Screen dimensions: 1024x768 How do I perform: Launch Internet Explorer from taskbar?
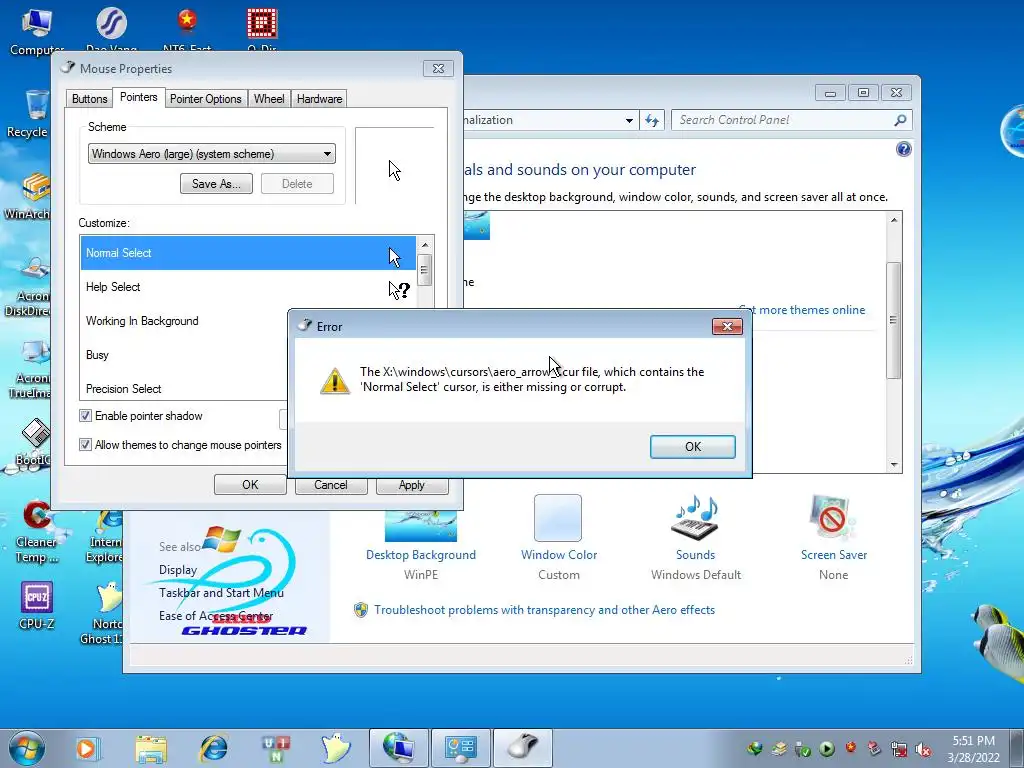(x=214, y=748)
